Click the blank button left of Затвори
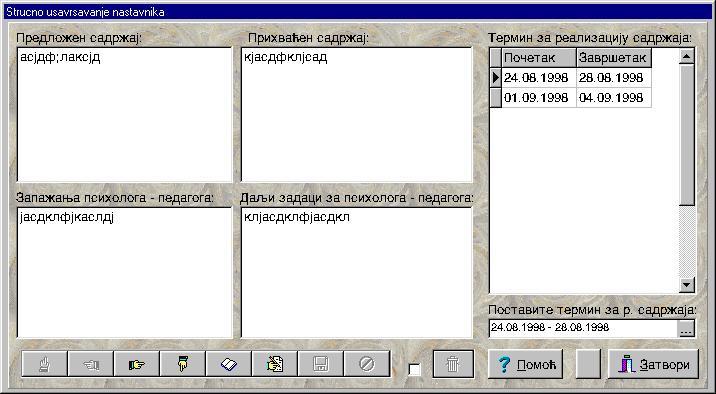The width and height of the screenshot is (716, 394). (x=588, y=364)
